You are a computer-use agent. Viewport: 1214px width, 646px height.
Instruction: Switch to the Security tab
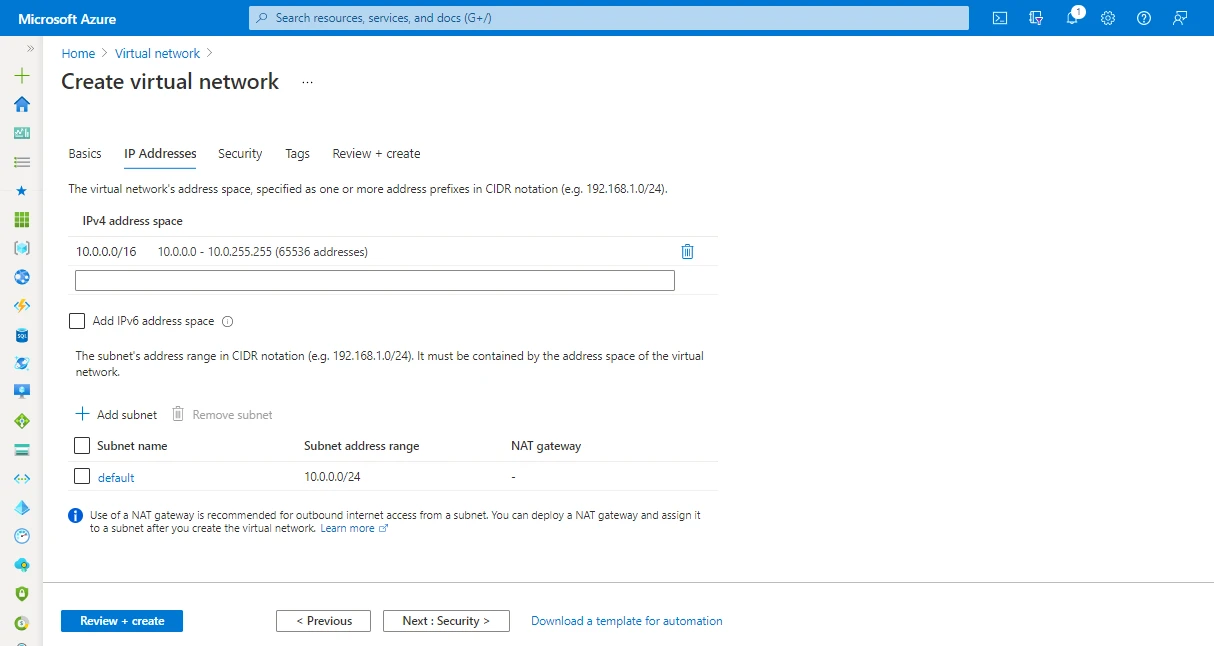tap(240, 154)
